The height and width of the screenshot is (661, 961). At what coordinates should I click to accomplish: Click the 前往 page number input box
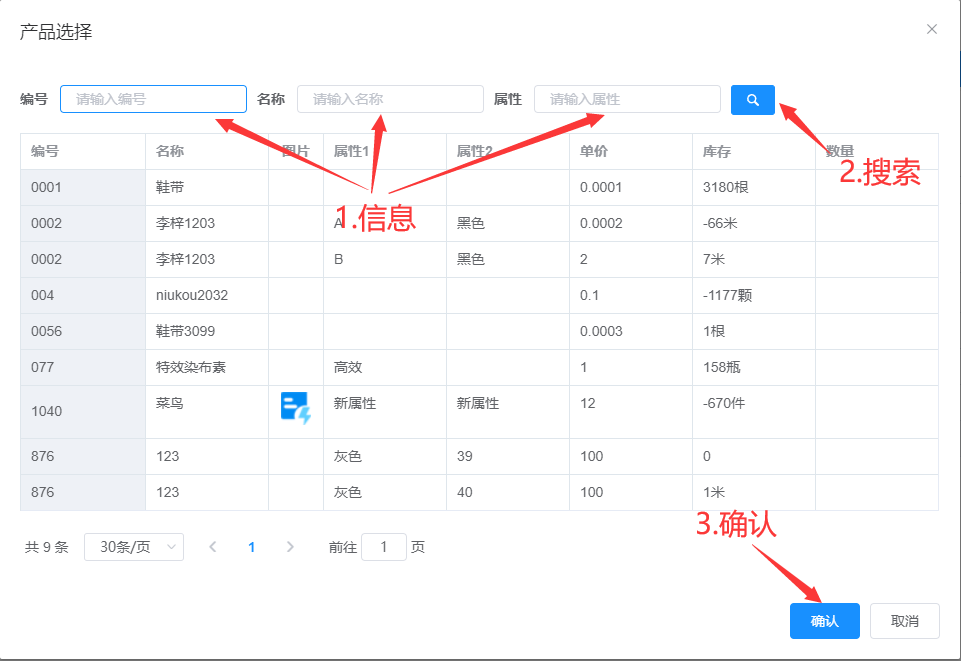383,547
